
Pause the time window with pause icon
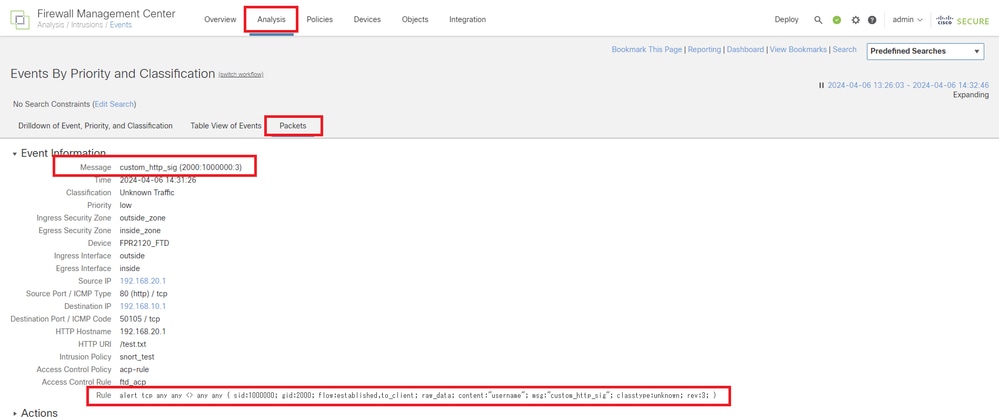point(822,85)
